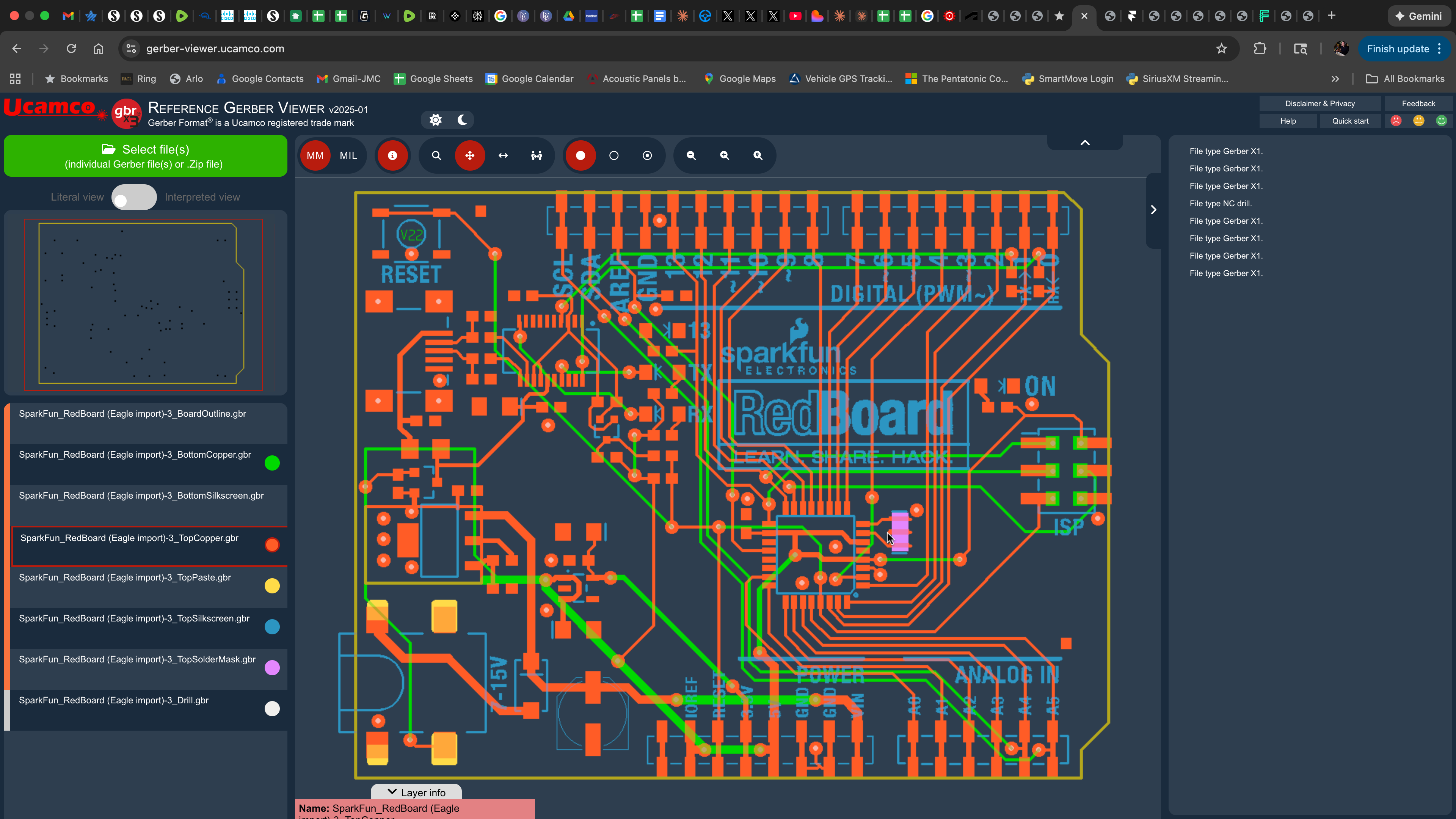Toggle Literal/Interpreted view switch
The height and width of the screenshot is (819, 1456).
tap(134, 197)
